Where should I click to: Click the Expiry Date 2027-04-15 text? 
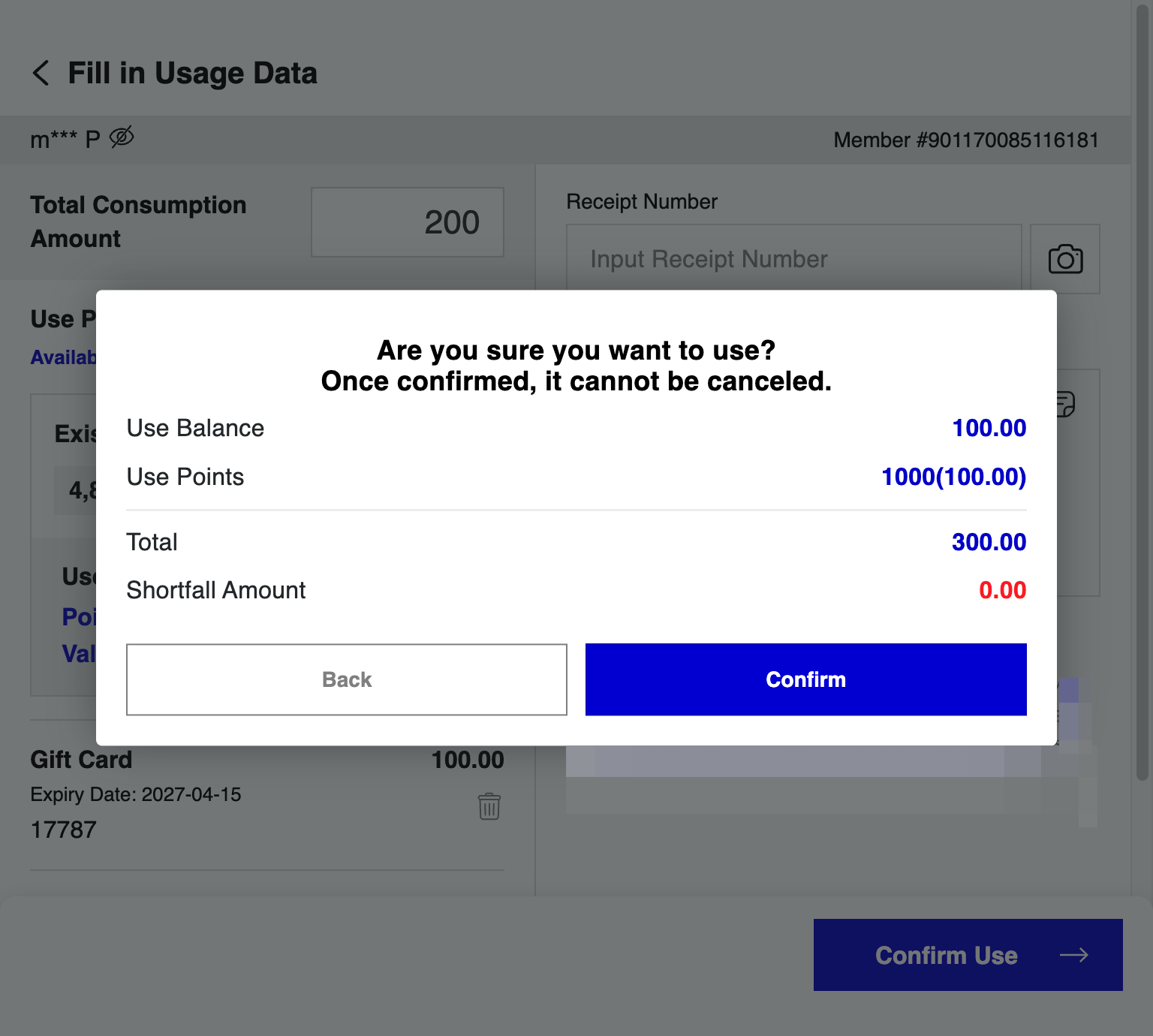tap(136, 794)
